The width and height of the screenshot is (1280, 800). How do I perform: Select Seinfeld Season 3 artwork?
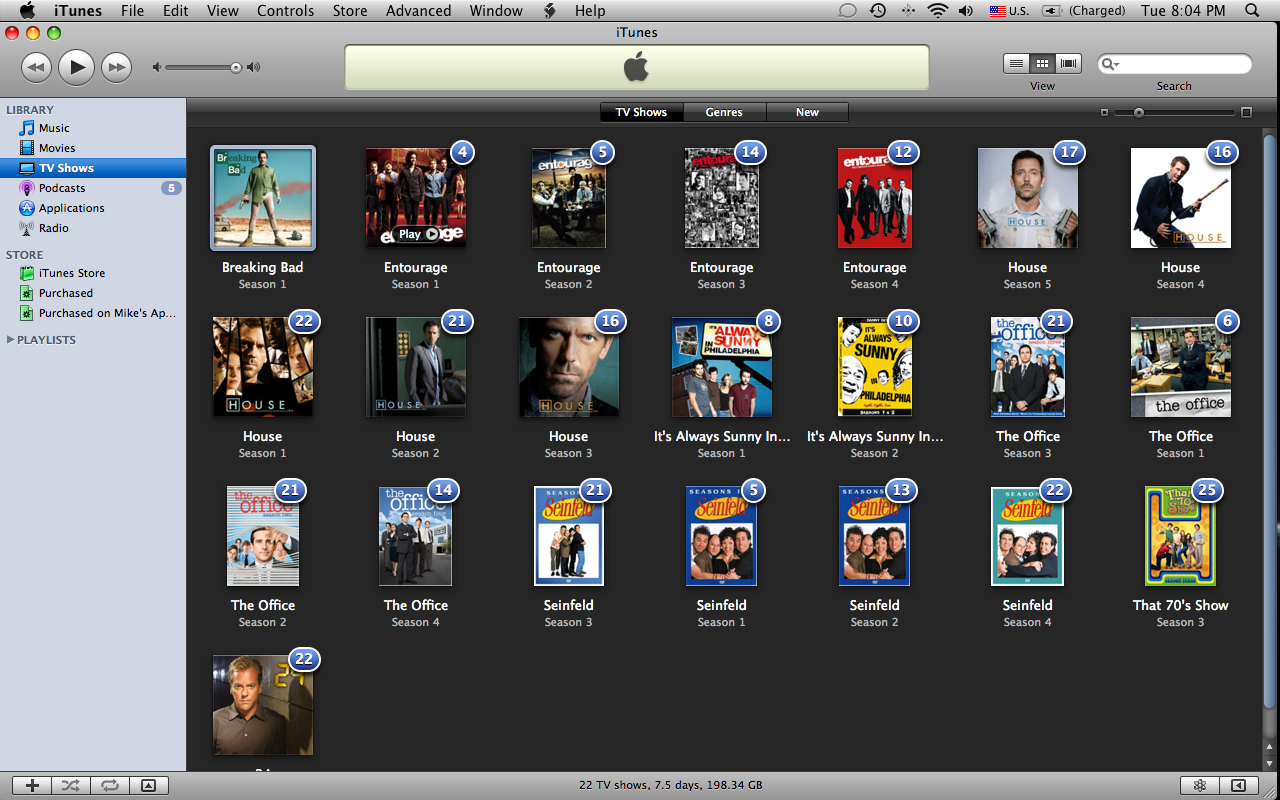click(569, 536)
